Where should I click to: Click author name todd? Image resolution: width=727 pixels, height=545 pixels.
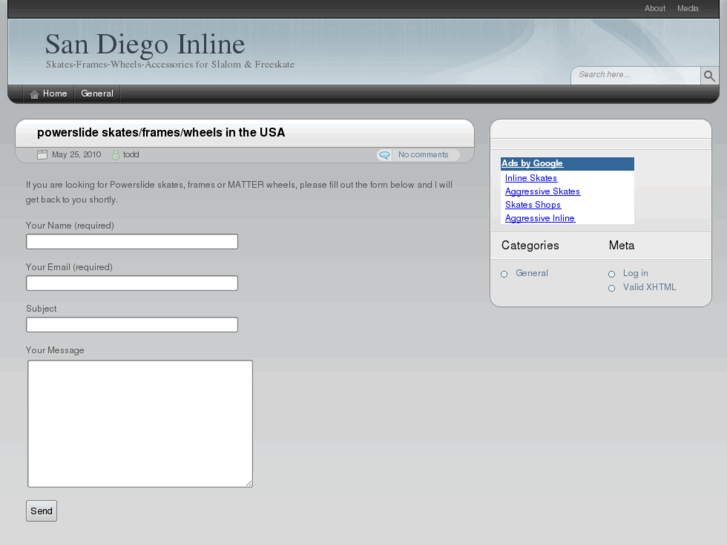point(131,155)
